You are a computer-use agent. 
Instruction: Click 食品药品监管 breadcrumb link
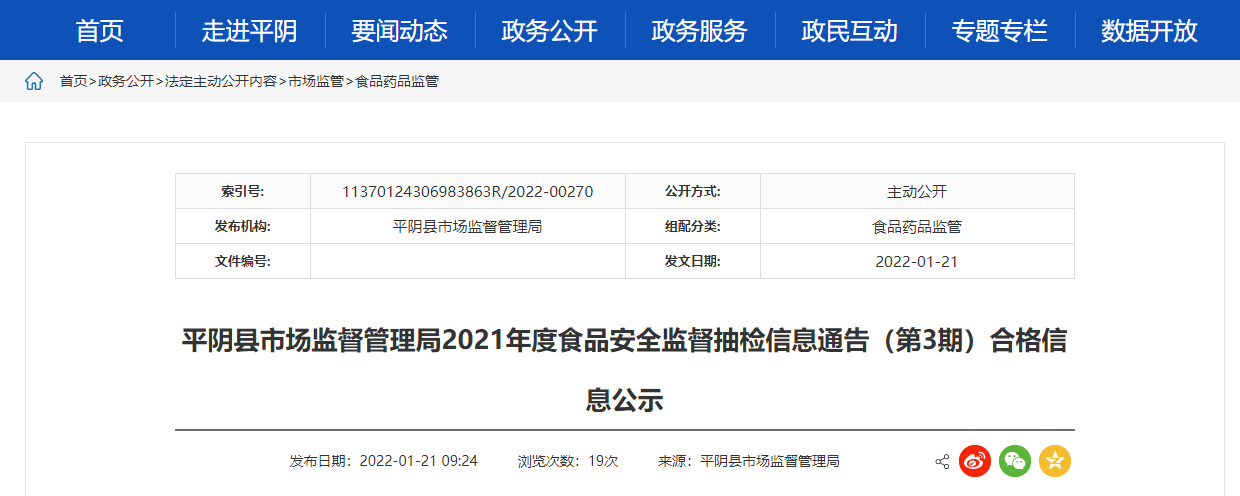pyautogui.click(x=397, y=81)
